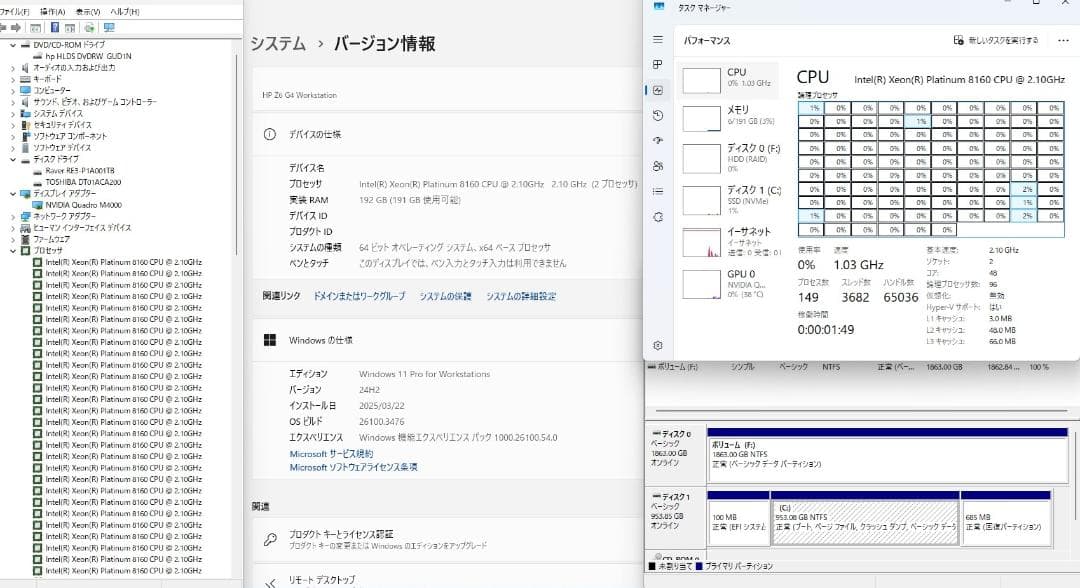Open the 表示 menu in Device Manager
The height and width of the screenshot is (588, 1080).
(88, 10)
